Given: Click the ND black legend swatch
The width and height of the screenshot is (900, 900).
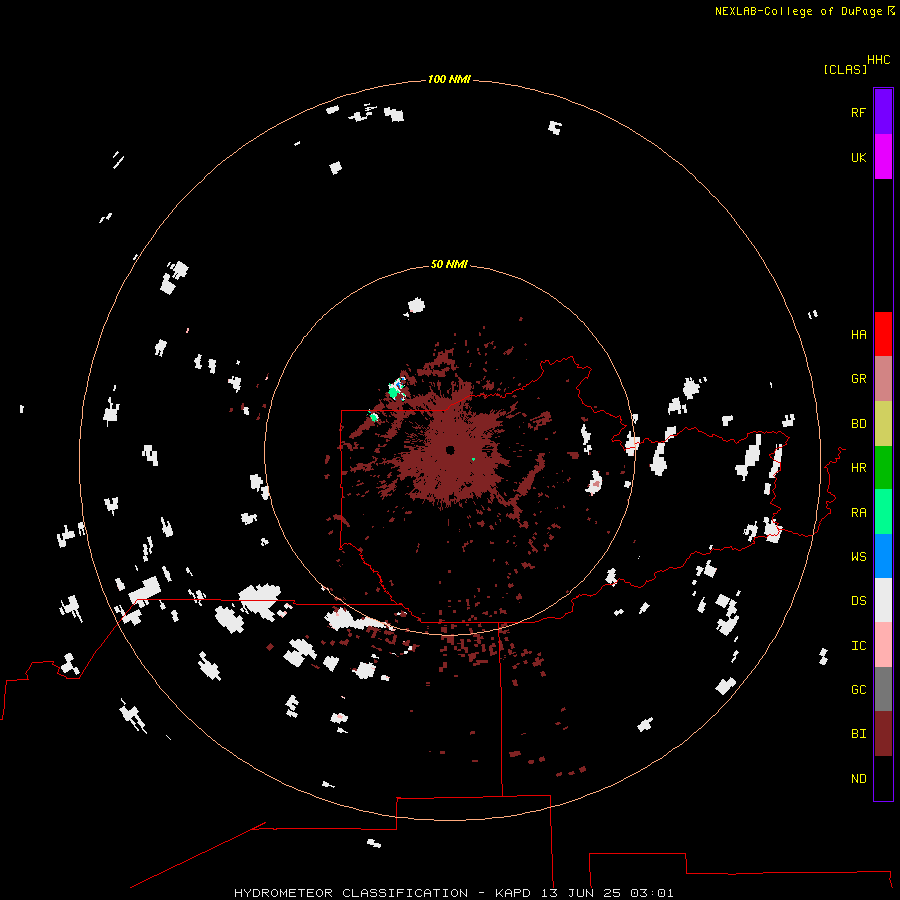Looking at the screenshot, I should tap(883, 778).
